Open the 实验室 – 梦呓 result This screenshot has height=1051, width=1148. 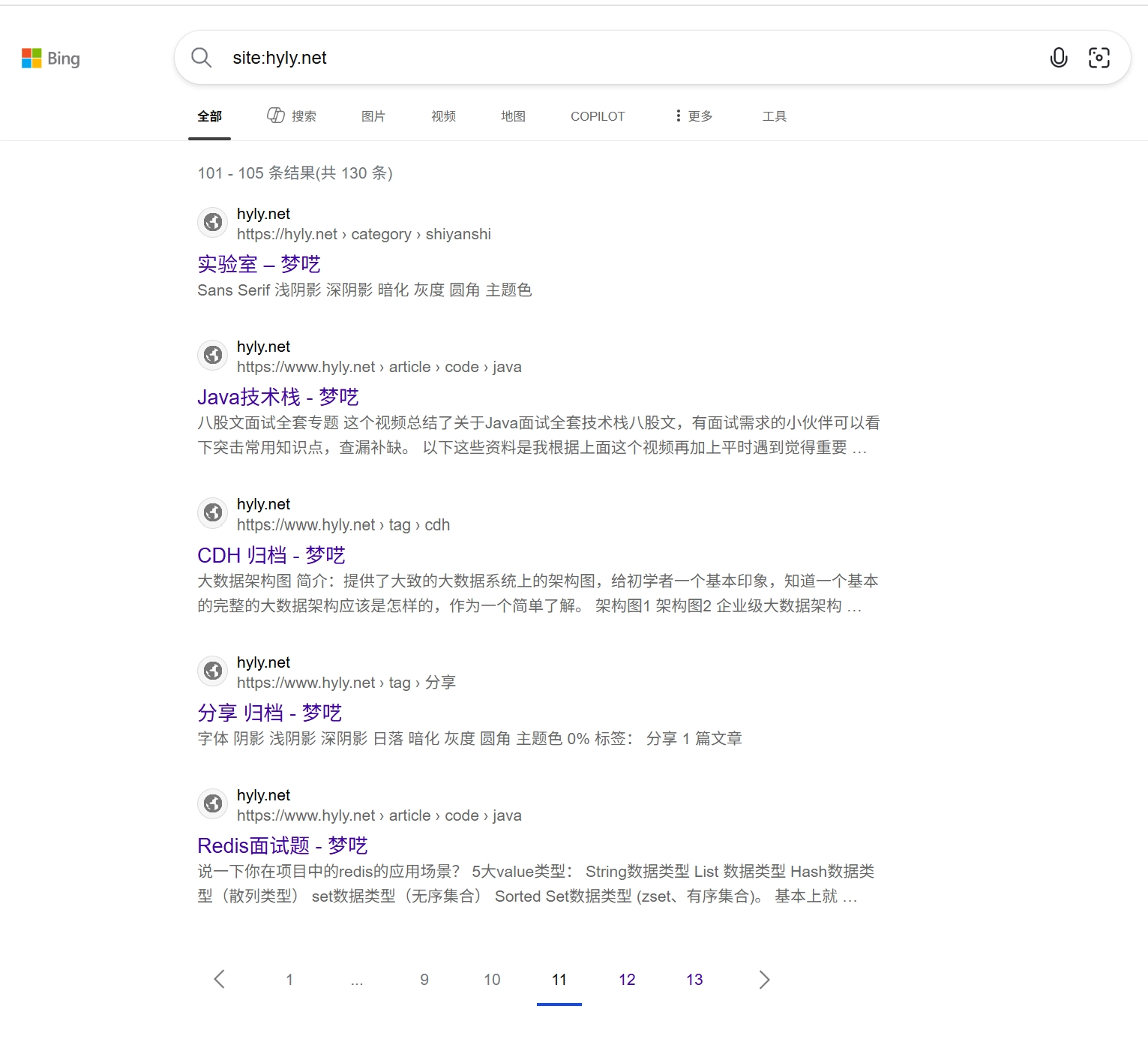(x=259, y=264)
